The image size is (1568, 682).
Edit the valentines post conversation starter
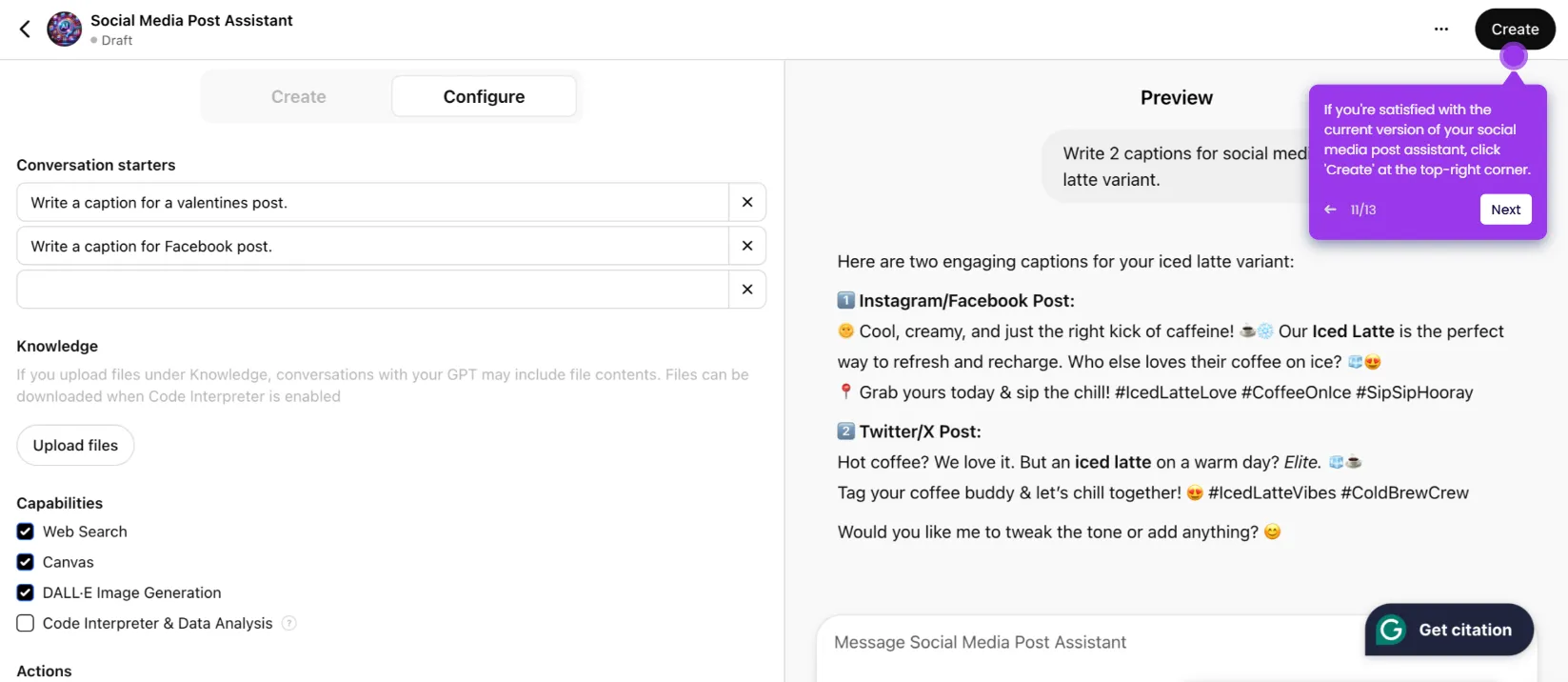pyautogui.click(x=372, y=203)
